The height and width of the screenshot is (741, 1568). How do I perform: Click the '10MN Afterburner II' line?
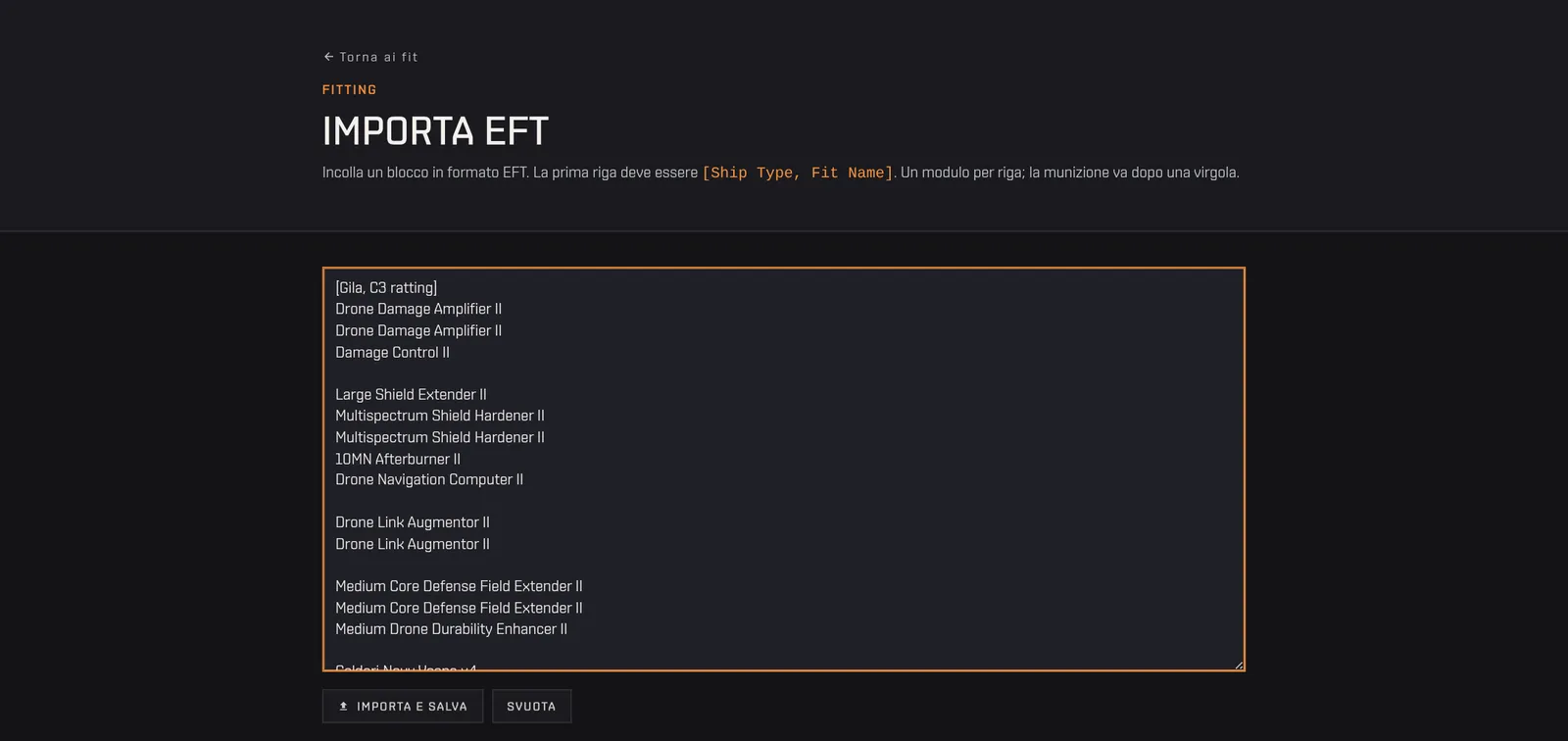[398, 459]
